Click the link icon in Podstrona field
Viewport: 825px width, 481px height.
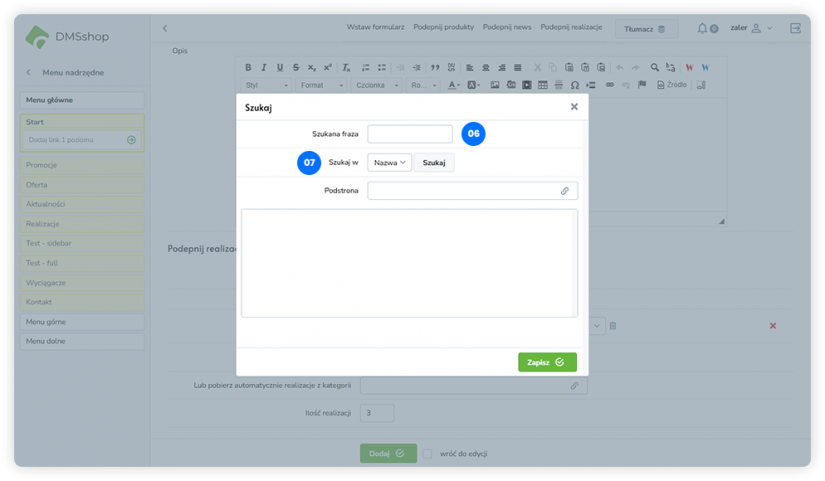564,190
